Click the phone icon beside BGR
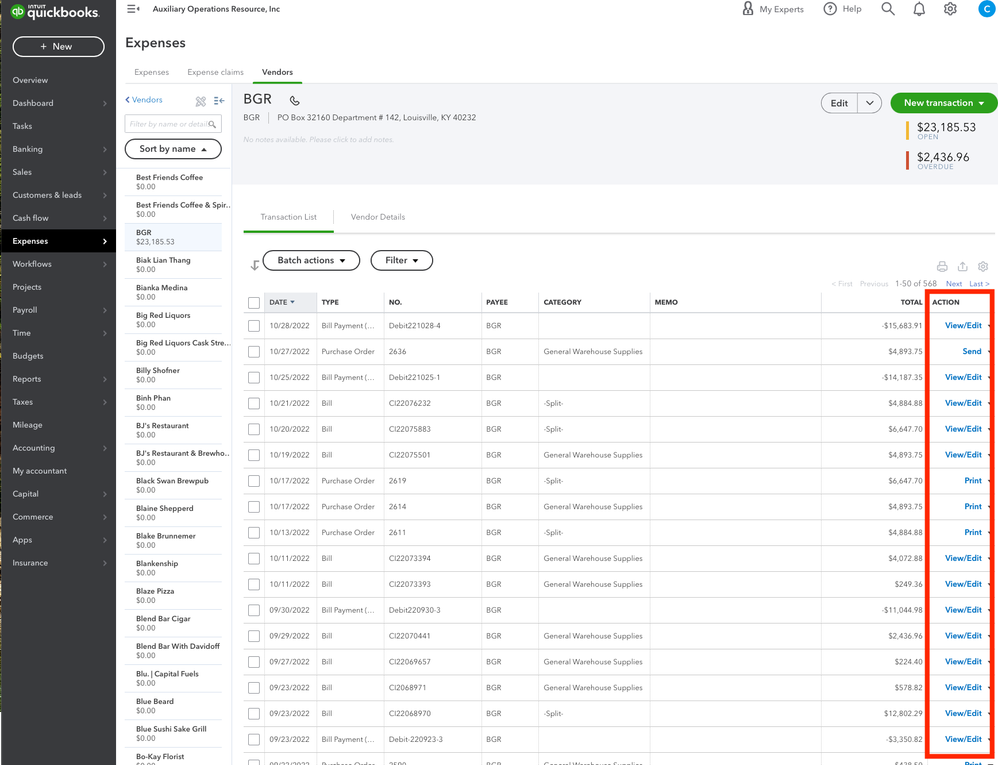The width and height of the screenshot is (998, 765). click(x=294, y=100)
